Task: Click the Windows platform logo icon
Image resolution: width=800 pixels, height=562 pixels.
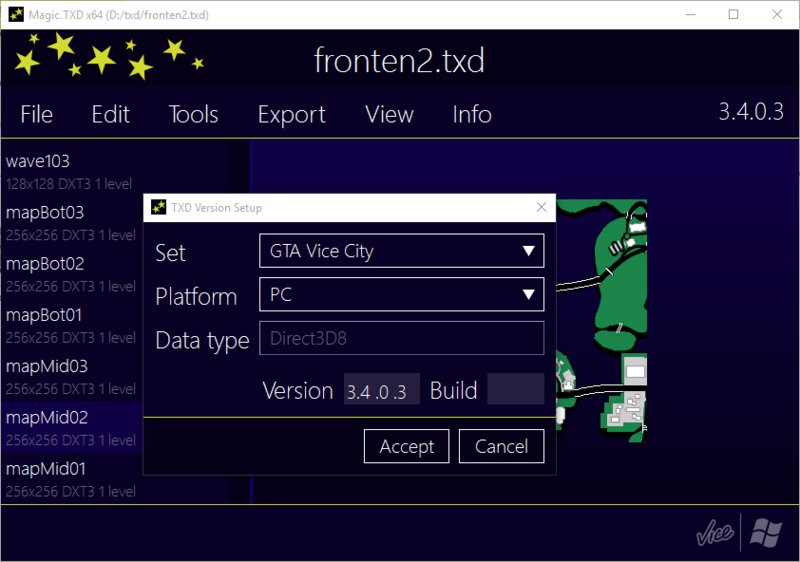Action: [x=766, y=533]
